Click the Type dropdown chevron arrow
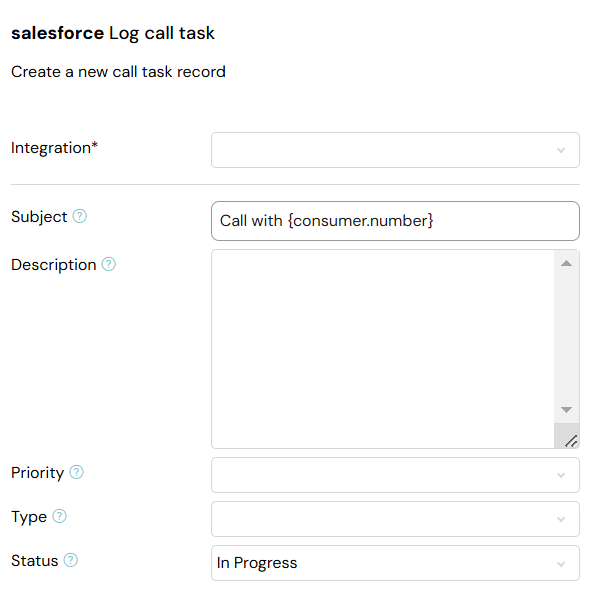 click(x=561, y=520)
